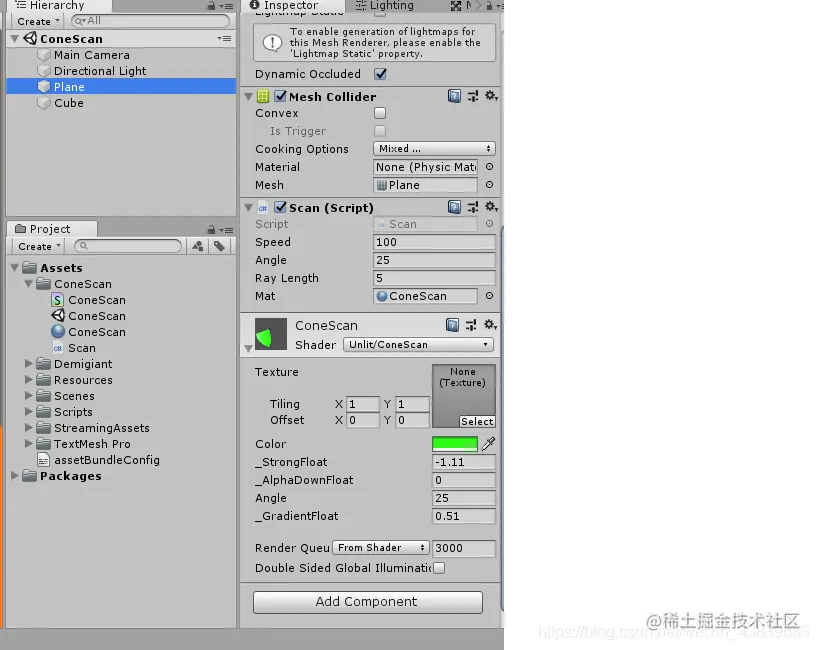The width and height of the screenshot is (819, 650).
Task: Click the Mat field object picker circle
Action: point(489,296)
